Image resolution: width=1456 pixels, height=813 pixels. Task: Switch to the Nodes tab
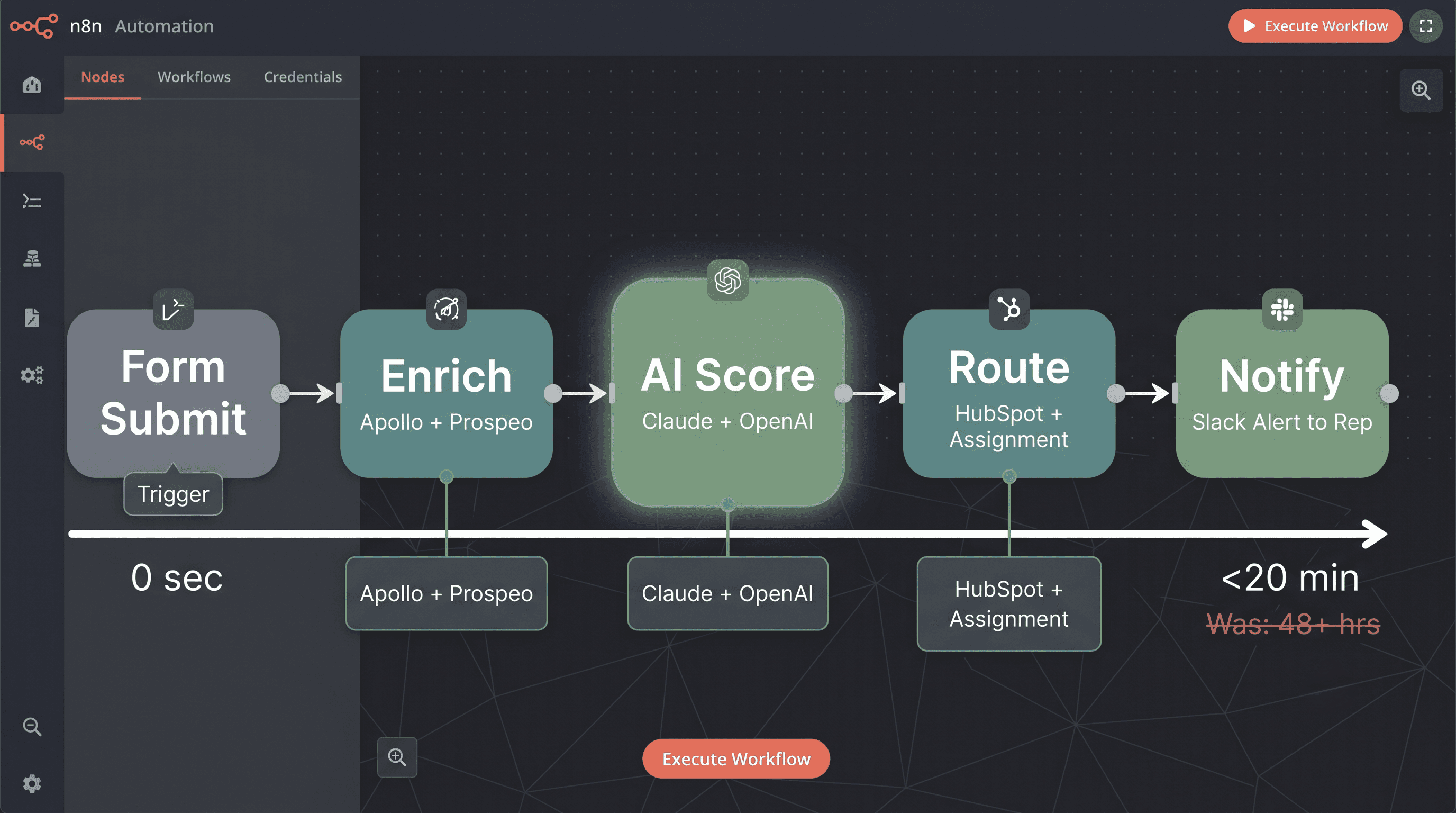[x=102, y=77]
